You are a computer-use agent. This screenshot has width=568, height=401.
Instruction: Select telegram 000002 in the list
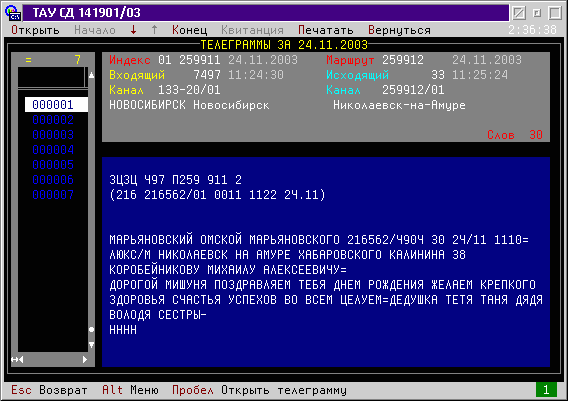point(53,120)
